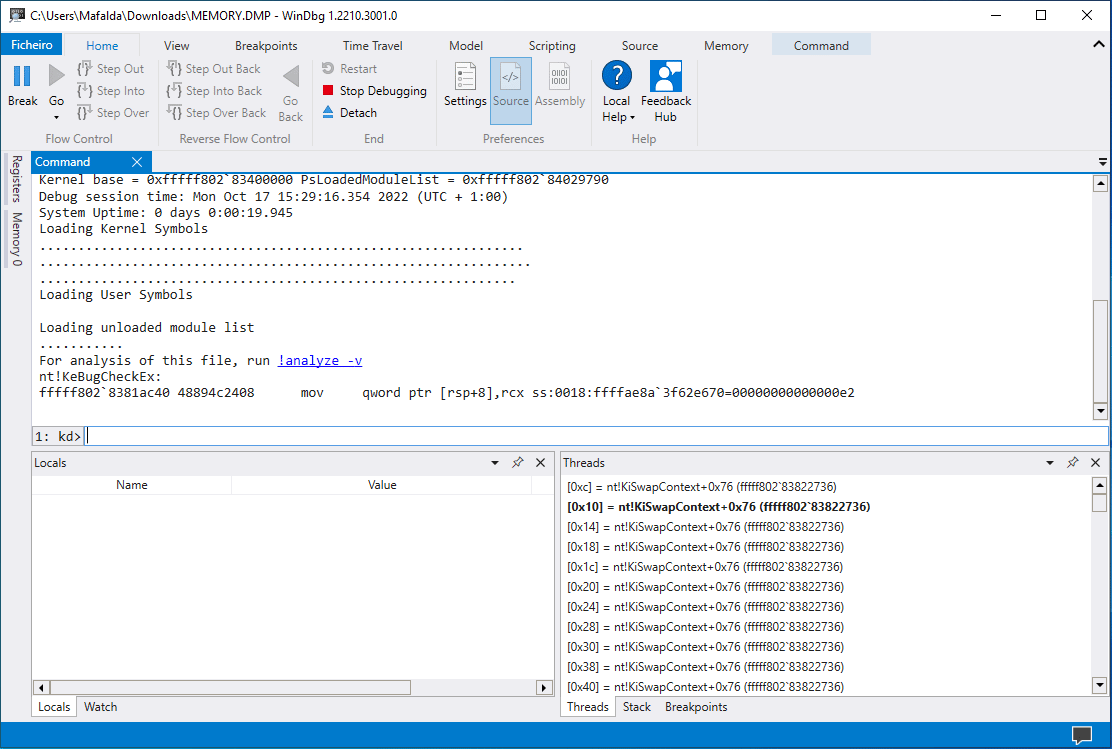Pin the Locals panel
The height and width of the screenshot is (750, 1112).
click(518, 463)
